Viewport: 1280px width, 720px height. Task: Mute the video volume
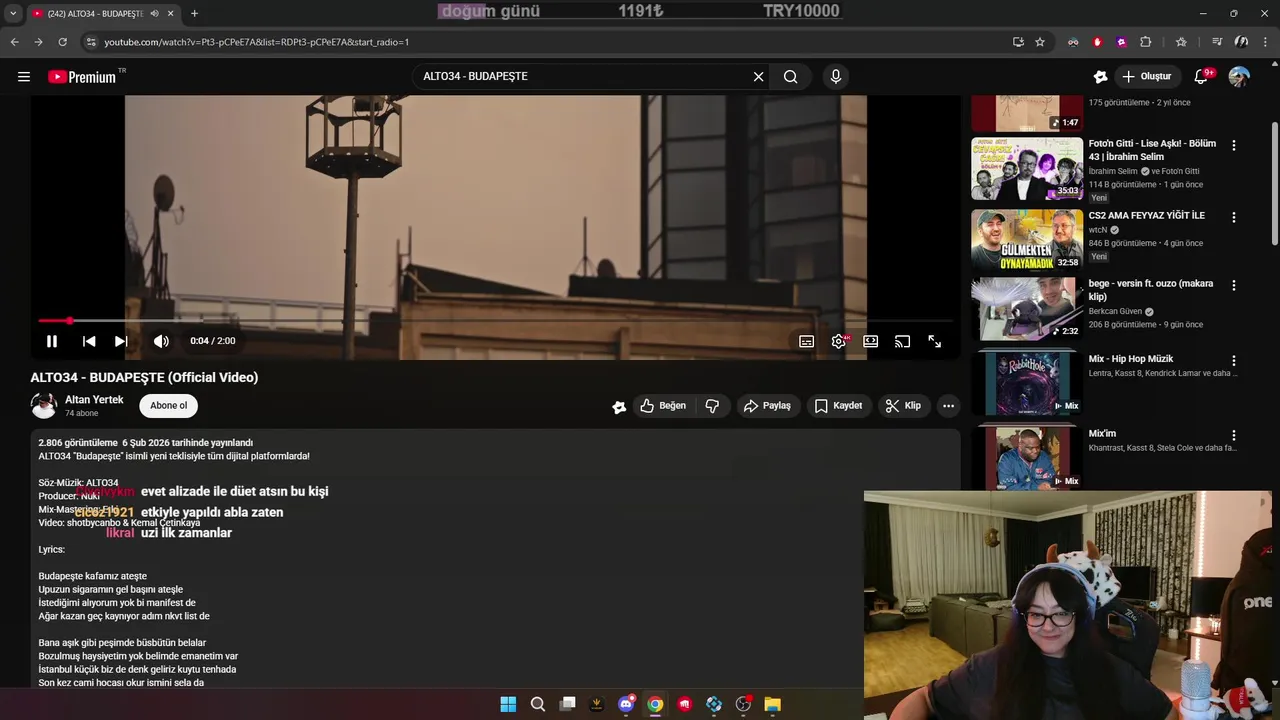pyautogui.click(x=161, y=341)
